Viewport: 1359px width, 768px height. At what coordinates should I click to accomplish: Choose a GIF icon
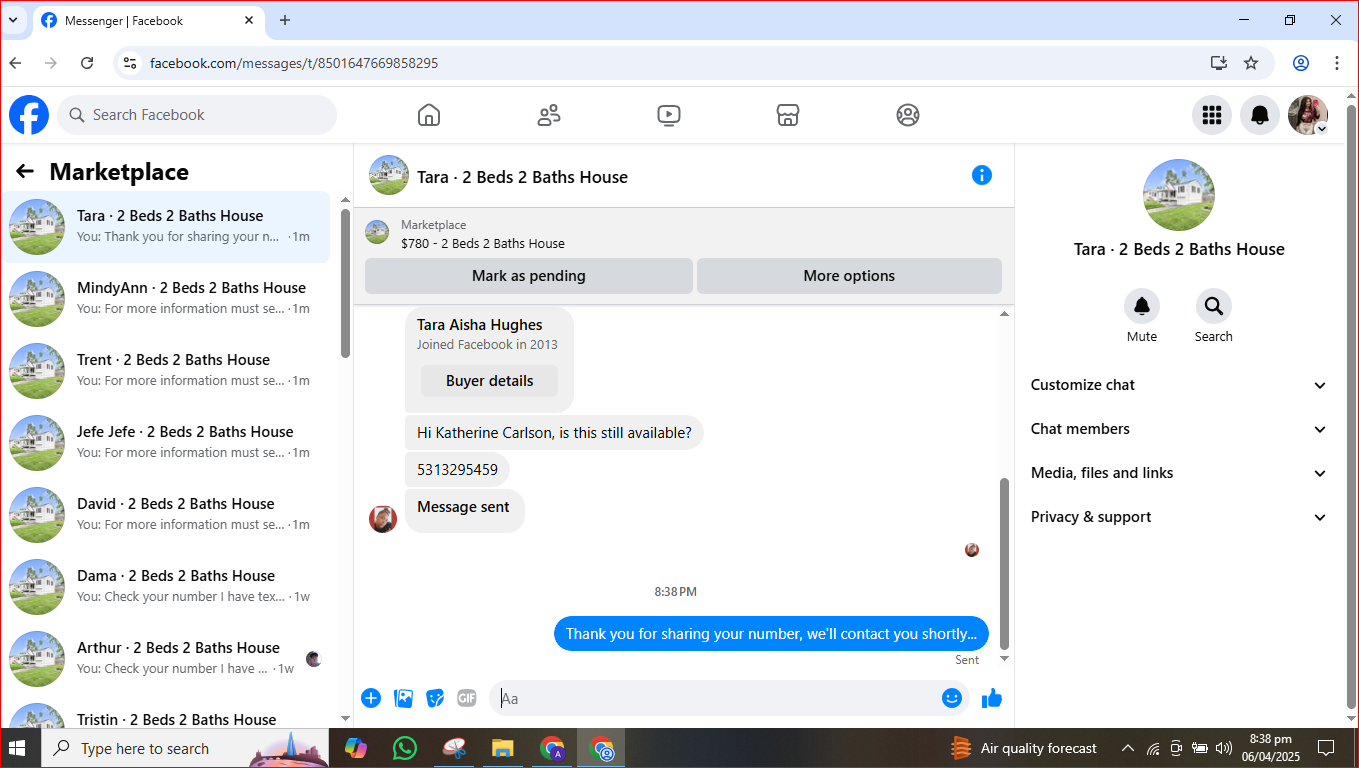(467, 698)
